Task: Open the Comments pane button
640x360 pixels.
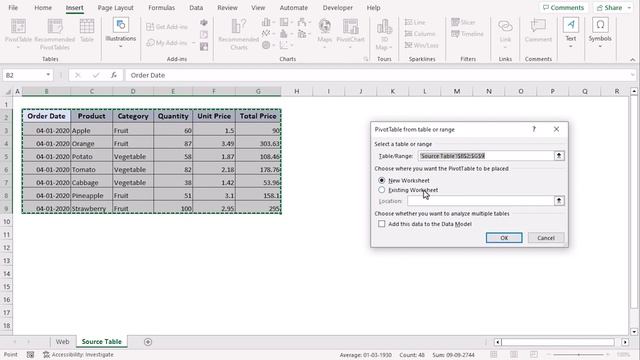Action: tap(563, 8)
